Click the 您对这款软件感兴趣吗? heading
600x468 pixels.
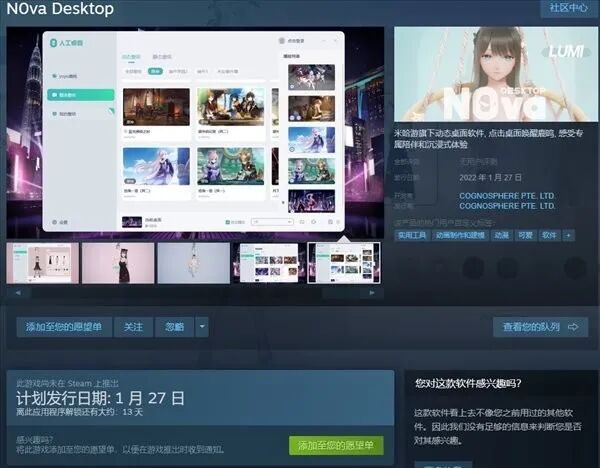point(468,383)
